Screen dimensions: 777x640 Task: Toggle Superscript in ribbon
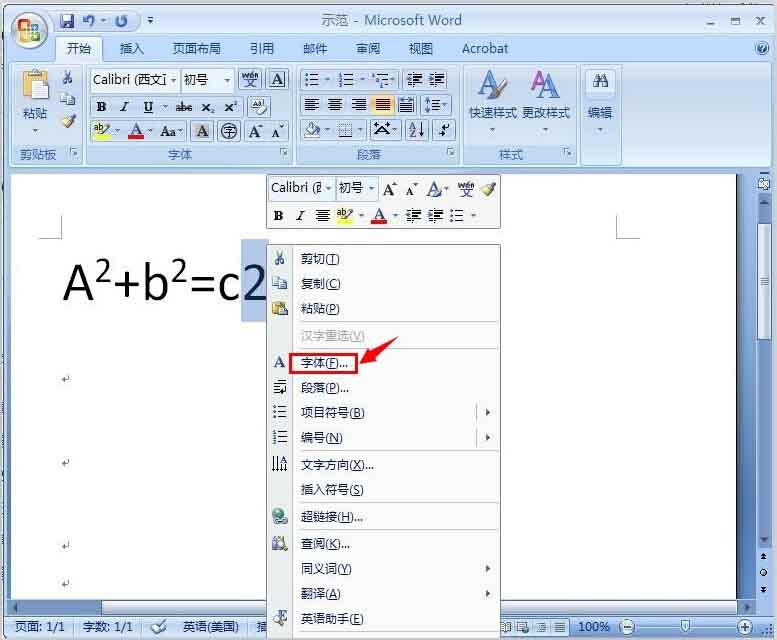tap(230, 107)
